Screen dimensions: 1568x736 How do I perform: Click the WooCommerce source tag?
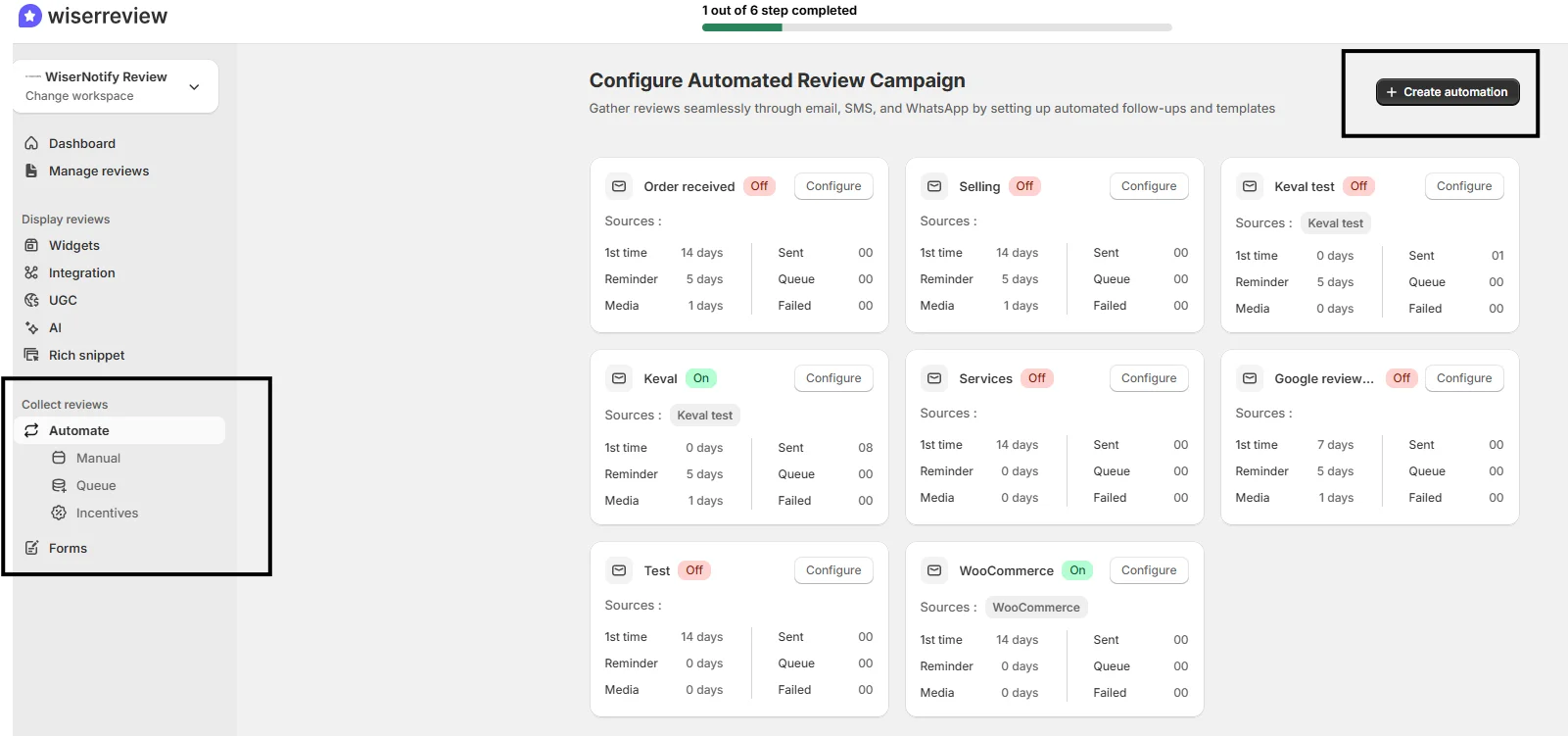point(1036,608)
